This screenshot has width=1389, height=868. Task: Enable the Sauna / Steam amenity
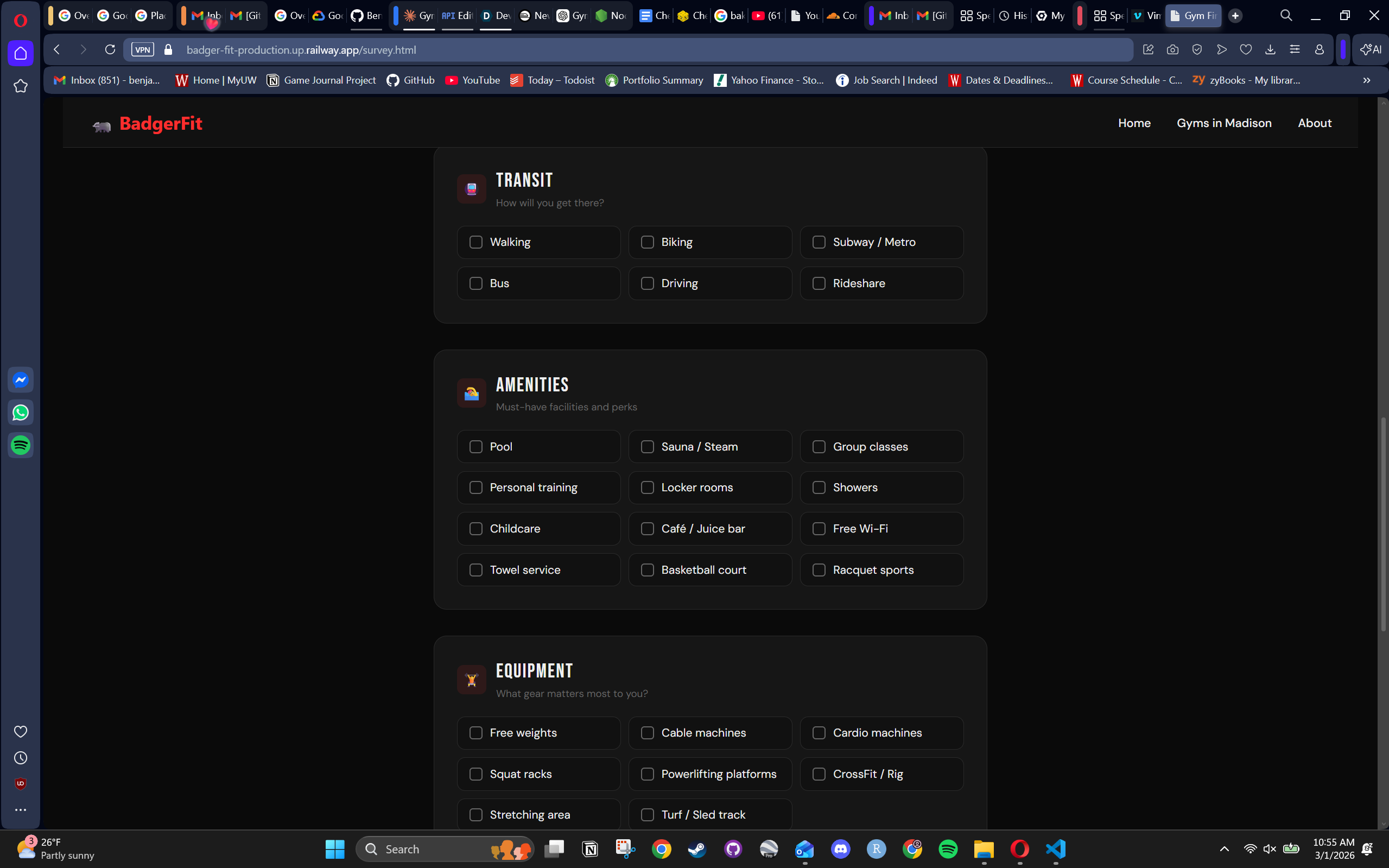[648, 447]
